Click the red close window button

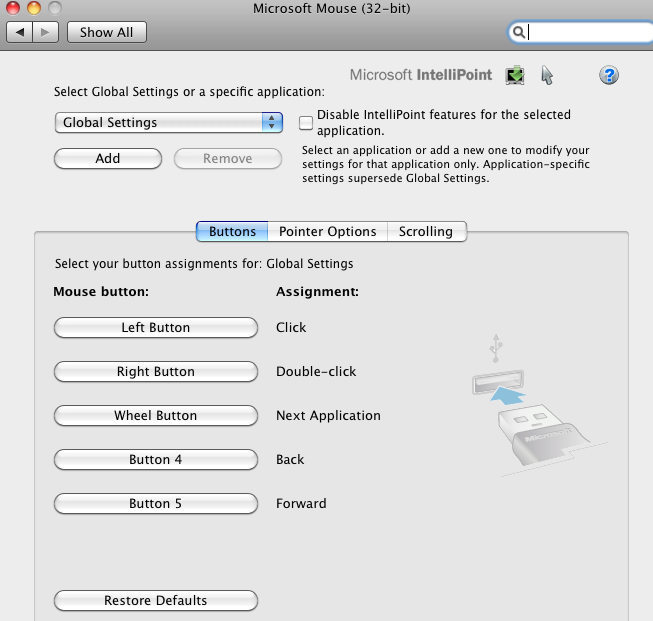[x=13, y=8]
